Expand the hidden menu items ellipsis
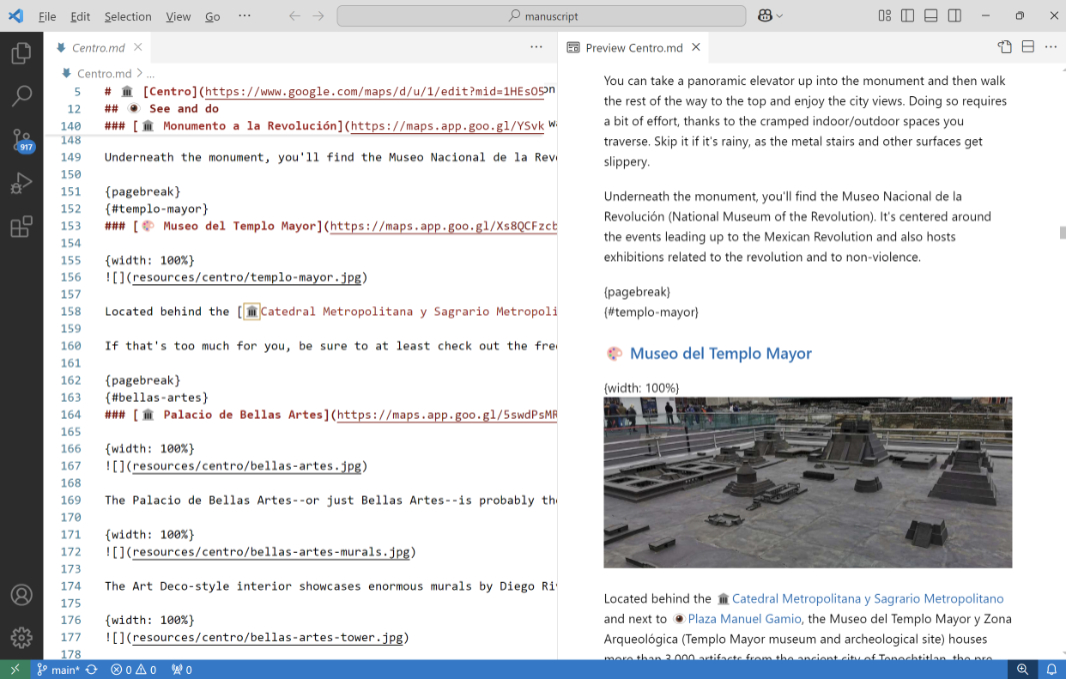 click(244, 16)
